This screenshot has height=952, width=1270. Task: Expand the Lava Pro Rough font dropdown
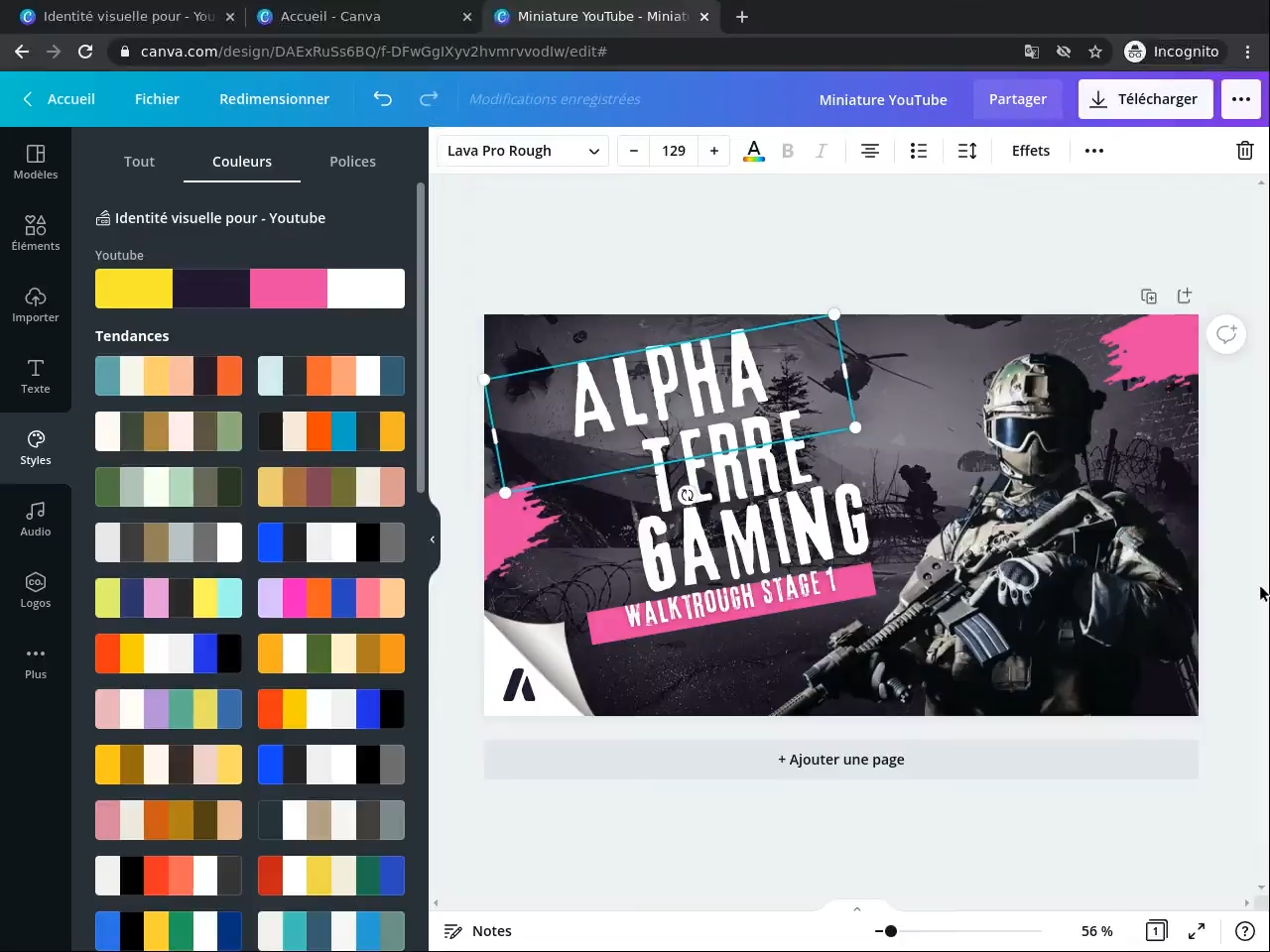coord(523,151)
